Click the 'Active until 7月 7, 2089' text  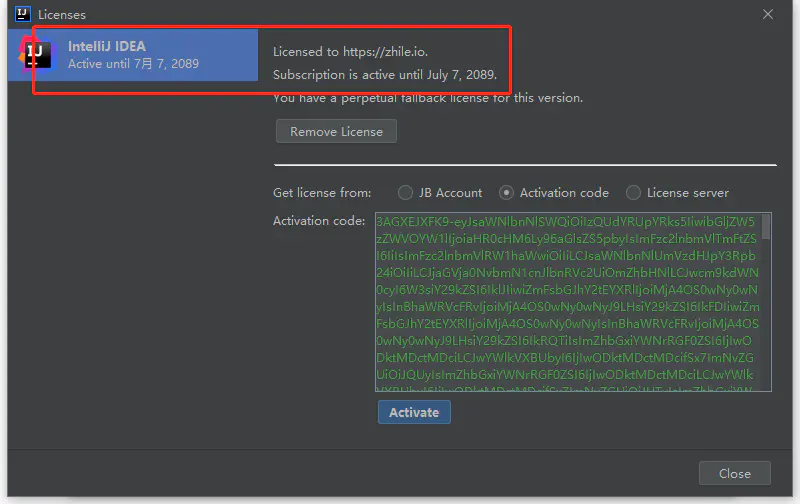tap(133, 64)
